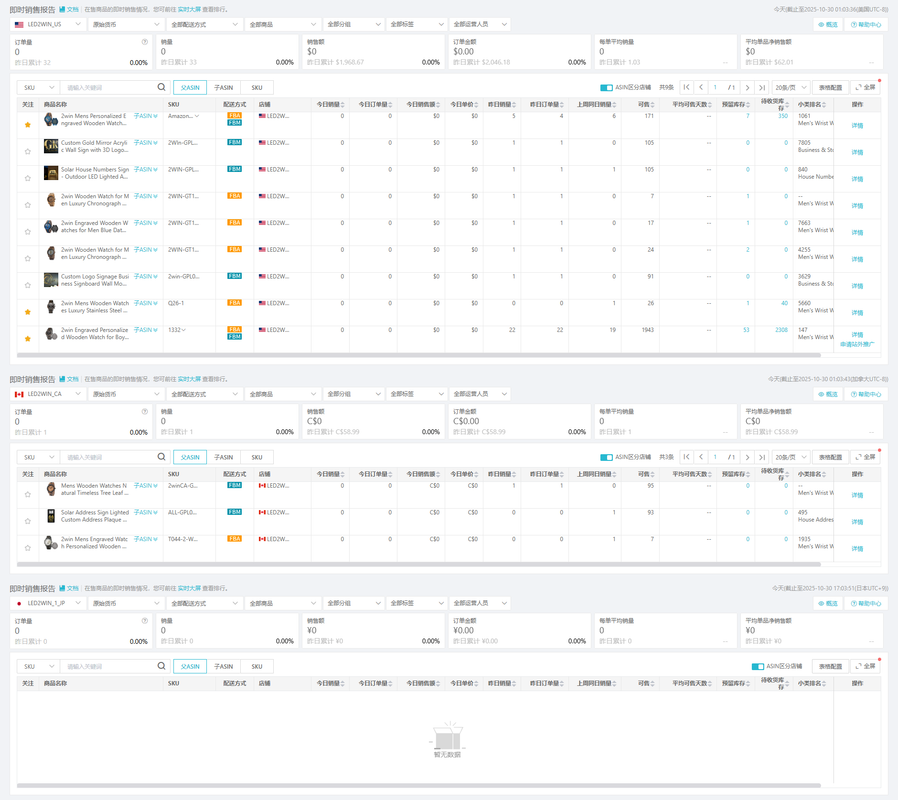Open 20条/页 page size dropdown in US table
The image size is (898, 800).
(x=790, y=87)
